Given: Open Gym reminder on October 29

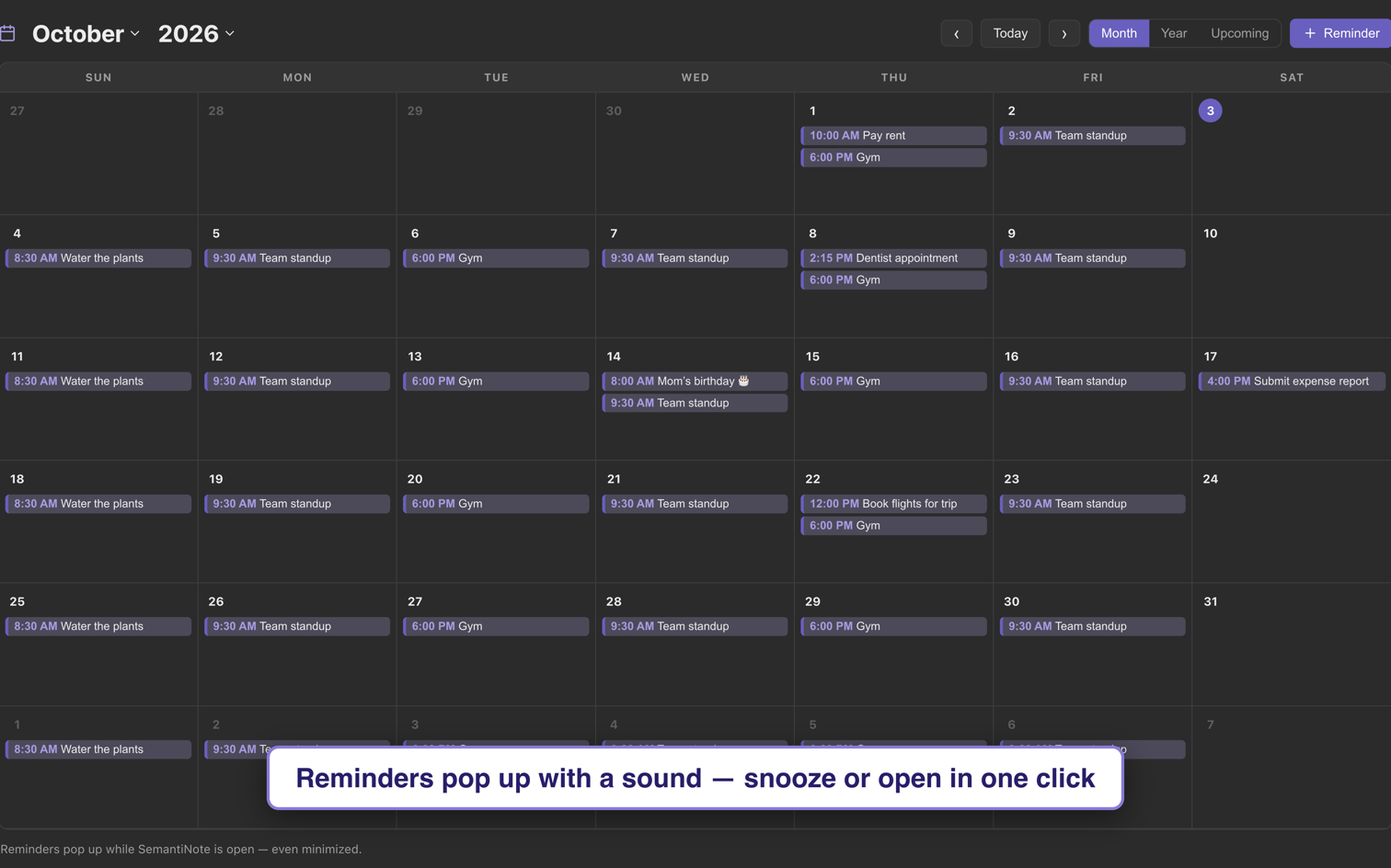Looking at the screenshot, I should click(x=894, y=626).
